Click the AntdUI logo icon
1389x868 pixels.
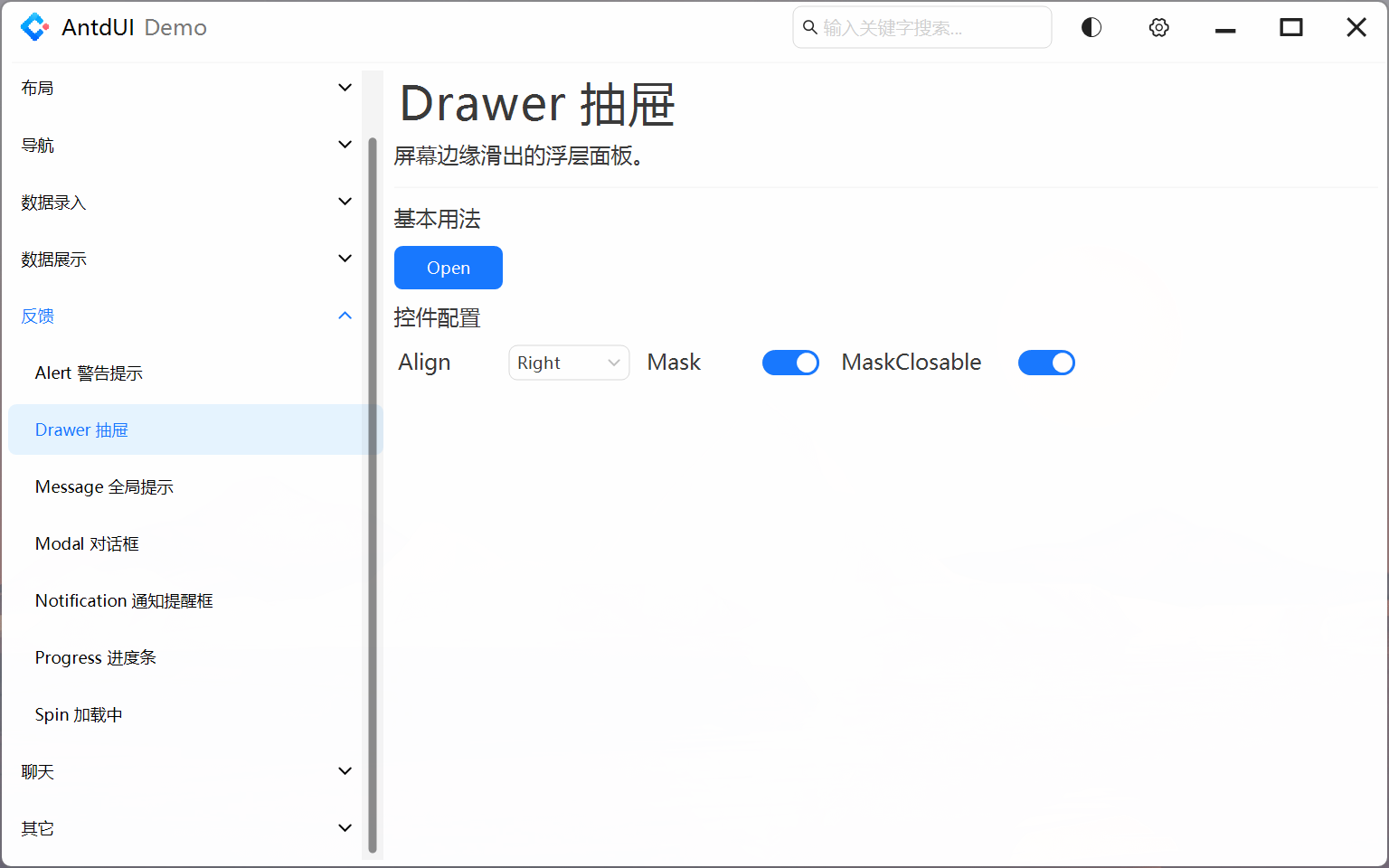(34, 27)
